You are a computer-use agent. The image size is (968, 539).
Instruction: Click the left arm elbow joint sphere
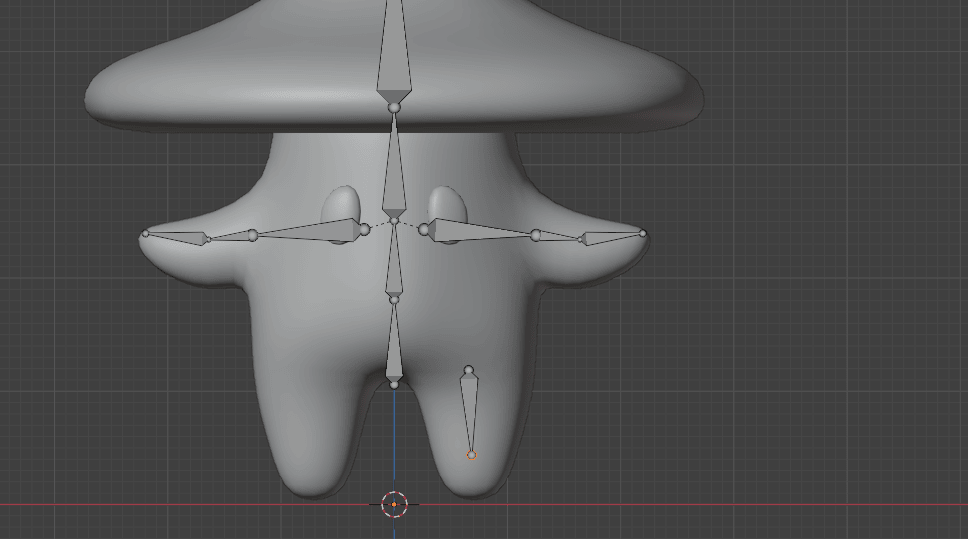(x=253, y=235)
